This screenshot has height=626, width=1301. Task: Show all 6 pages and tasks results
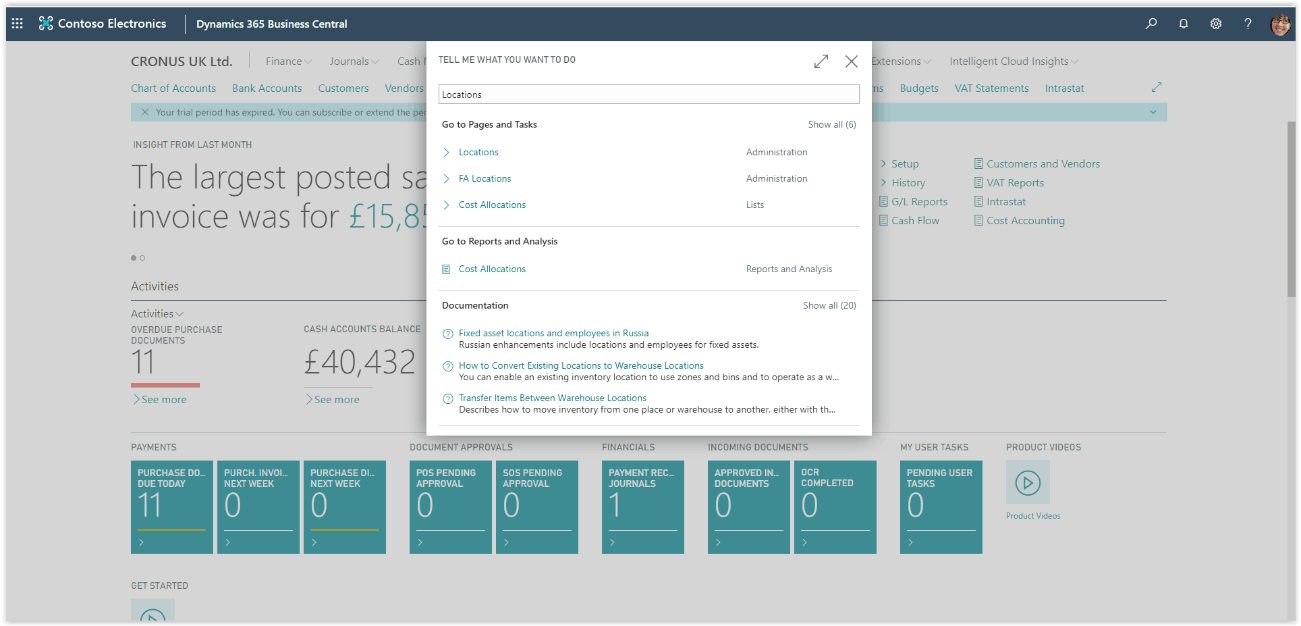point(832,125)
